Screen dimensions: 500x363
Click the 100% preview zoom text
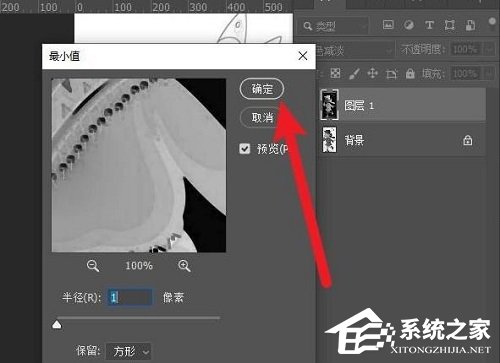point(139,266)
